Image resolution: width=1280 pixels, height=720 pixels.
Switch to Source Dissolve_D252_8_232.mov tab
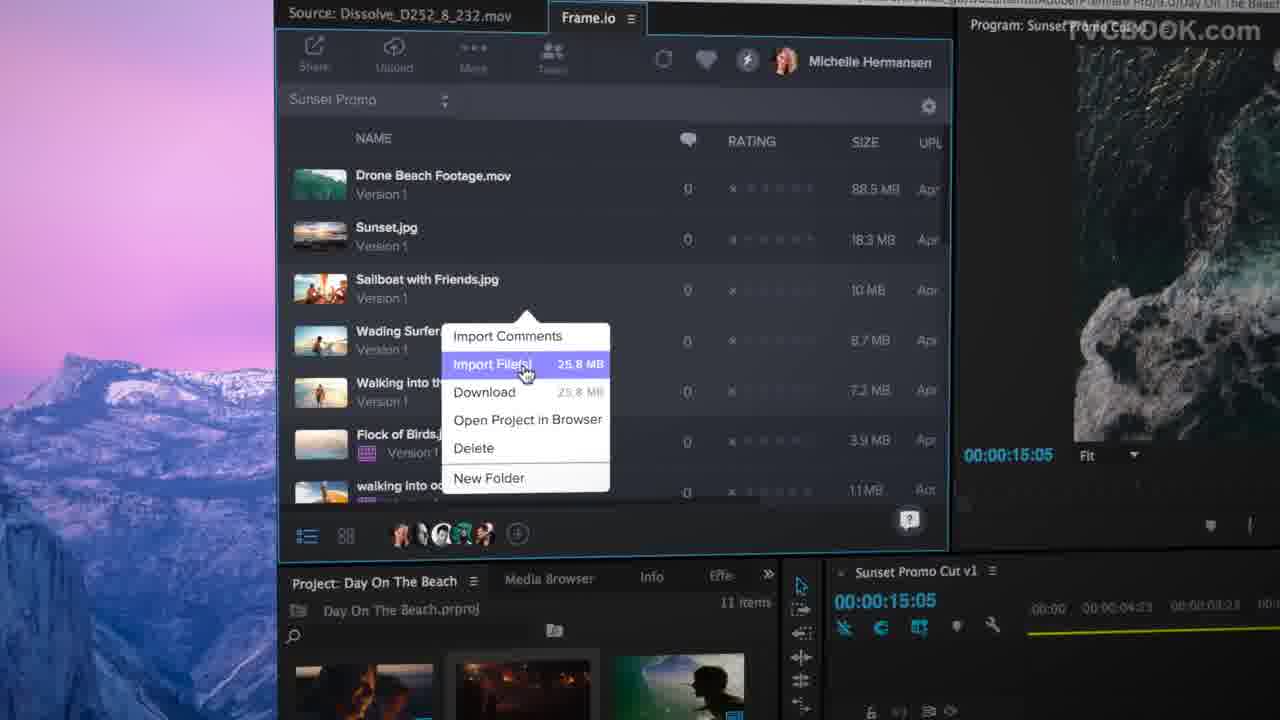coord(400,14)
